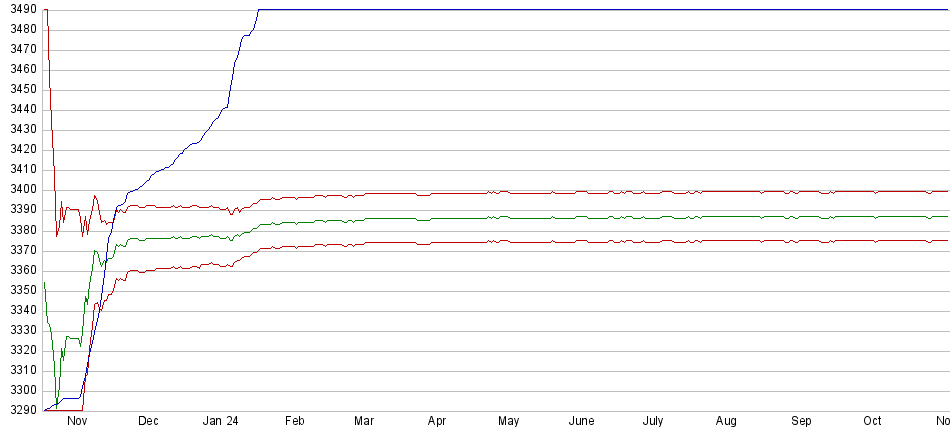Select the 3350 y-axis value label

(20, 290)
